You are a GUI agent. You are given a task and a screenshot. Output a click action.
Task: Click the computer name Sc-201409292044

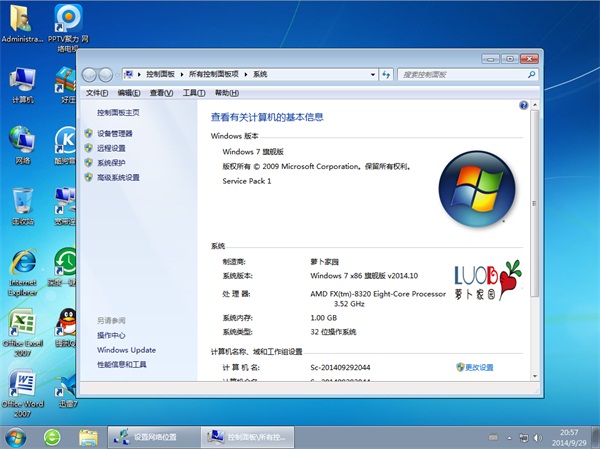[x=340, y=367]
